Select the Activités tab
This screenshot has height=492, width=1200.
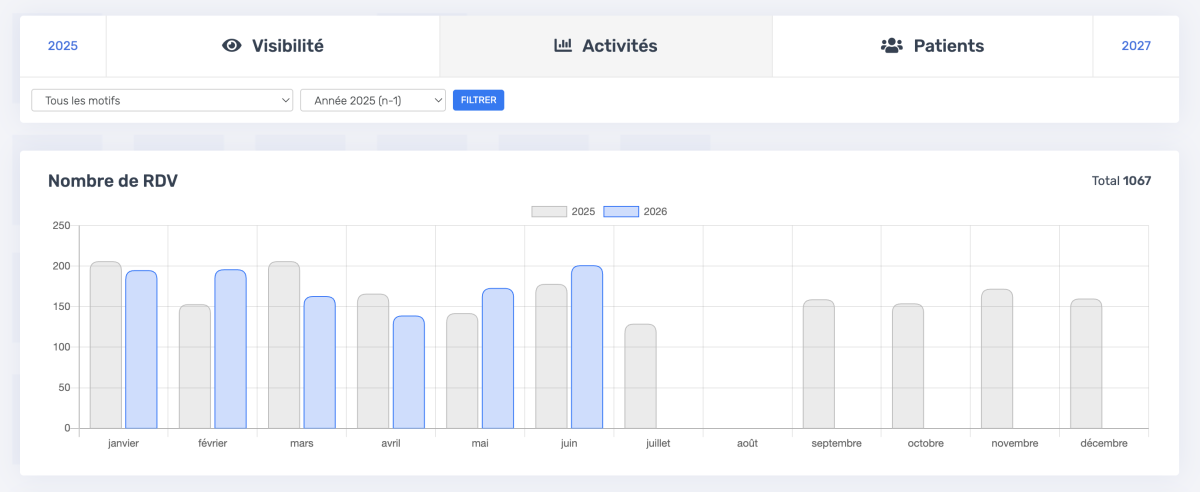point(606,46)
